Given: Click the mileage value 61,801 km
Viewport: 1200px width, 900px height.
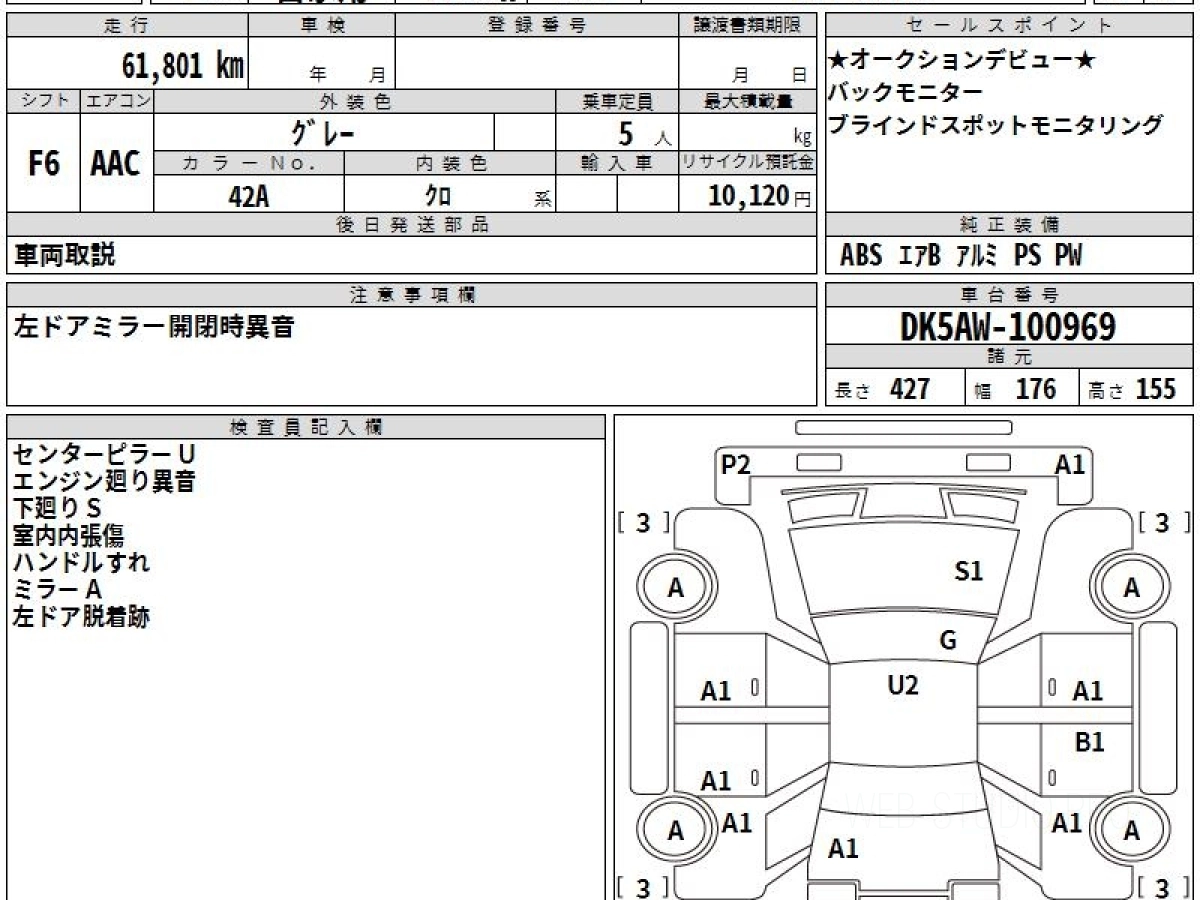Looking at the screenshot, I should pos(183,66).
